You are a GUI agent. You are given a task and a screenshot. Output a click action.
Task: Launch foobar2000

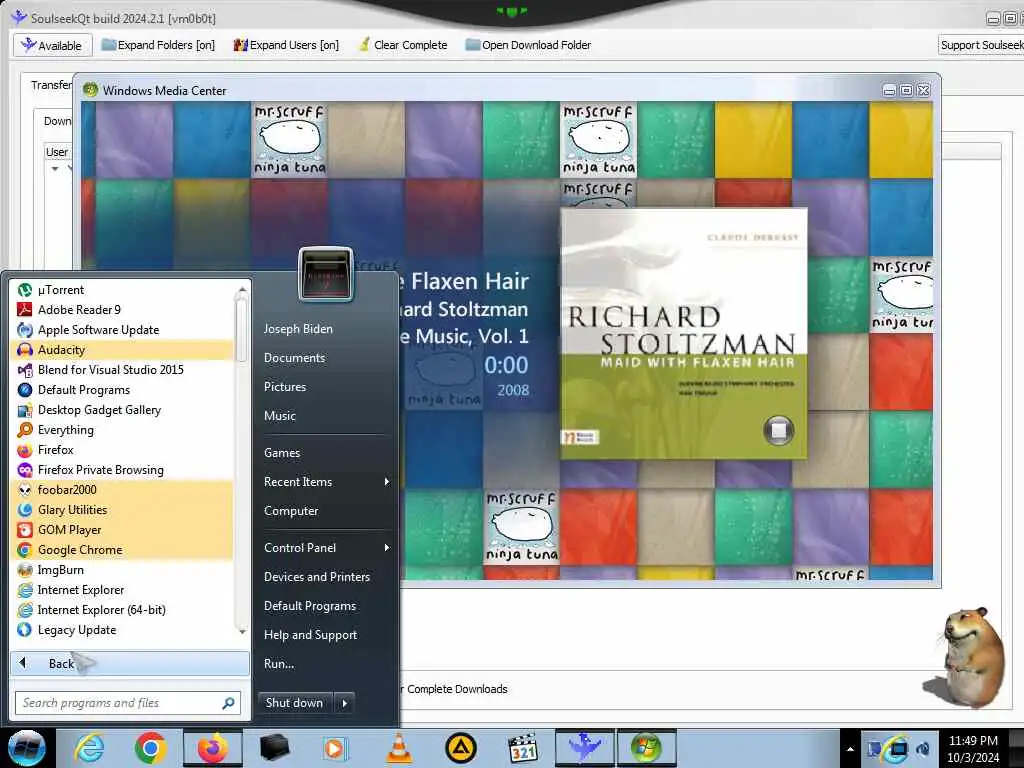pyautogui.click(x=122, y=490)
